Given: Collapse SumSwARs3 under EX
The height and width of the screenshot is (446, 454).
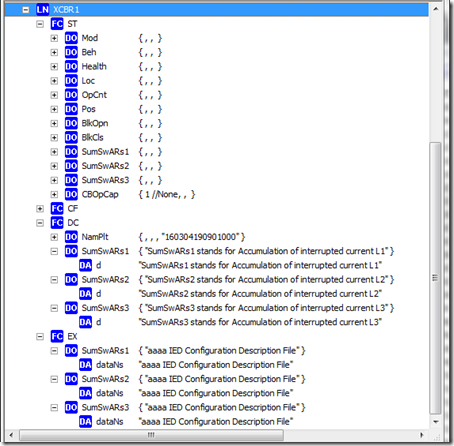Looking at the screenshot, I should [54, 407].
